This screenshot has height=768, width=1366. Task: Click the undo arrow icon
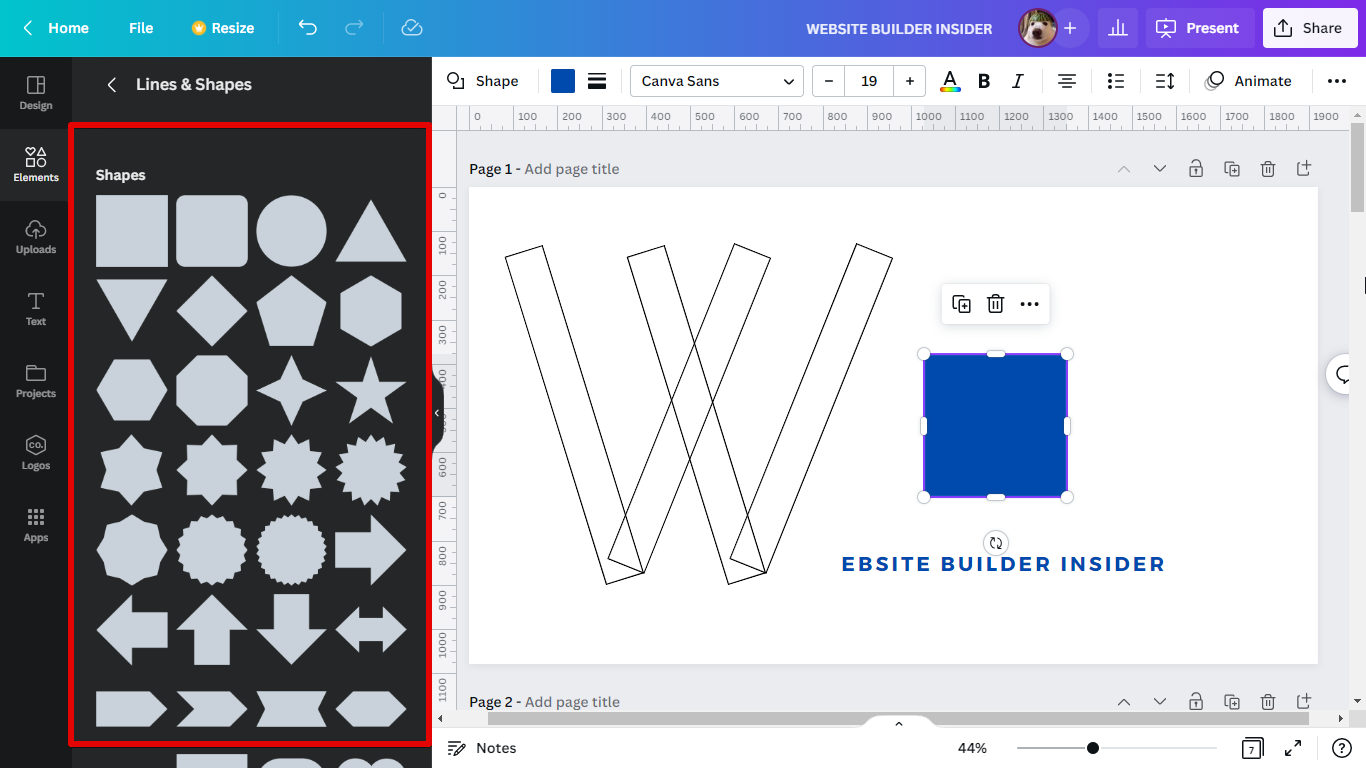tap(308, 28)
